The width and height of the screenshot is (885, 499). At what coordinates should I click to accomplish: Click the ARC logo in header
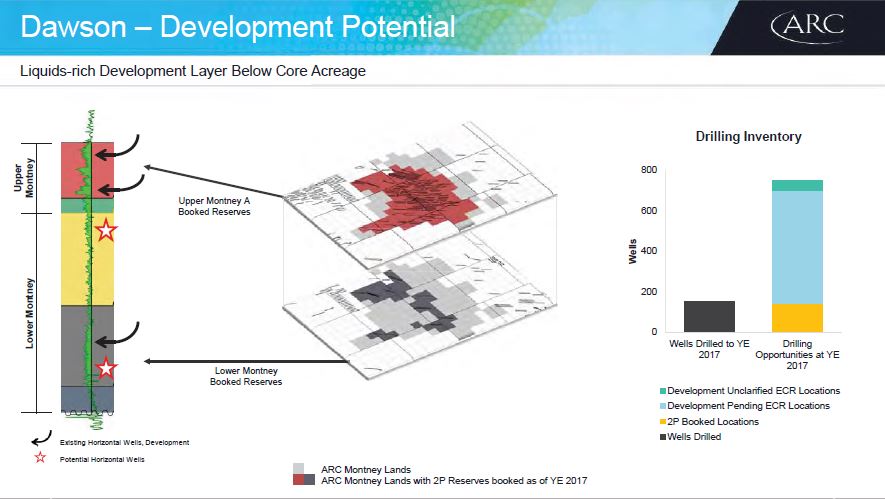(807, 27)
